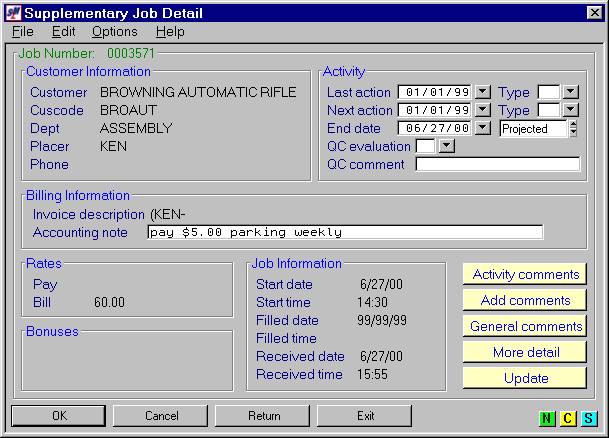Open the Last action date dropdown
The image size is (609, 438).
[483, 92]
